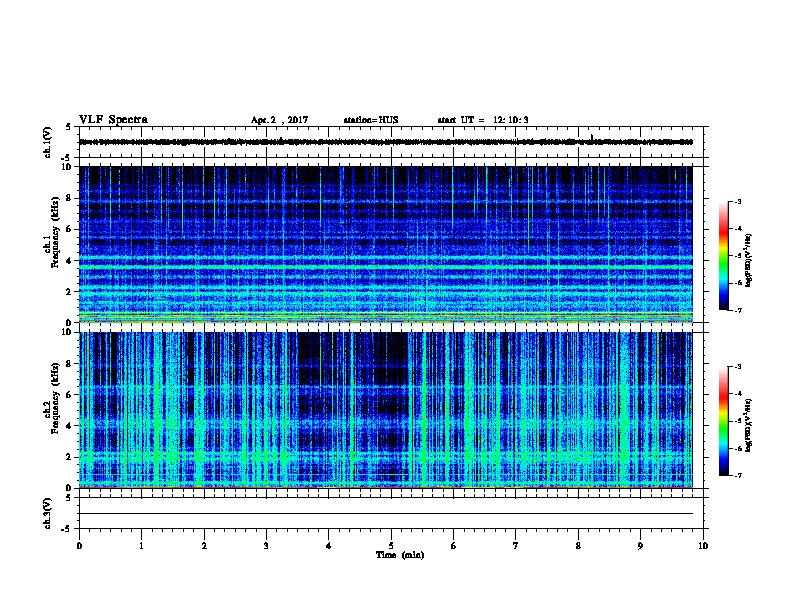Click the time axis tick label '10'
This screenshot has width=792, height=612.
[x=703, y=546]
